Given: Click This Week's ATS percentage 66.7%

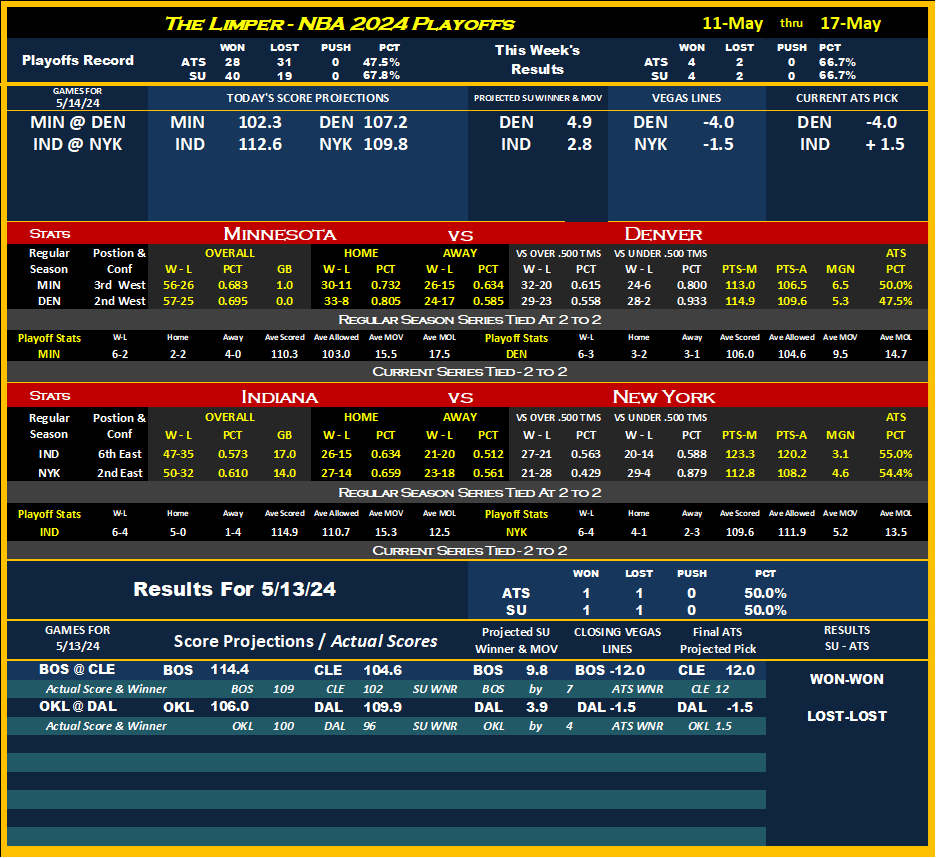Looking at the screenshot, I should click(838, 62).
